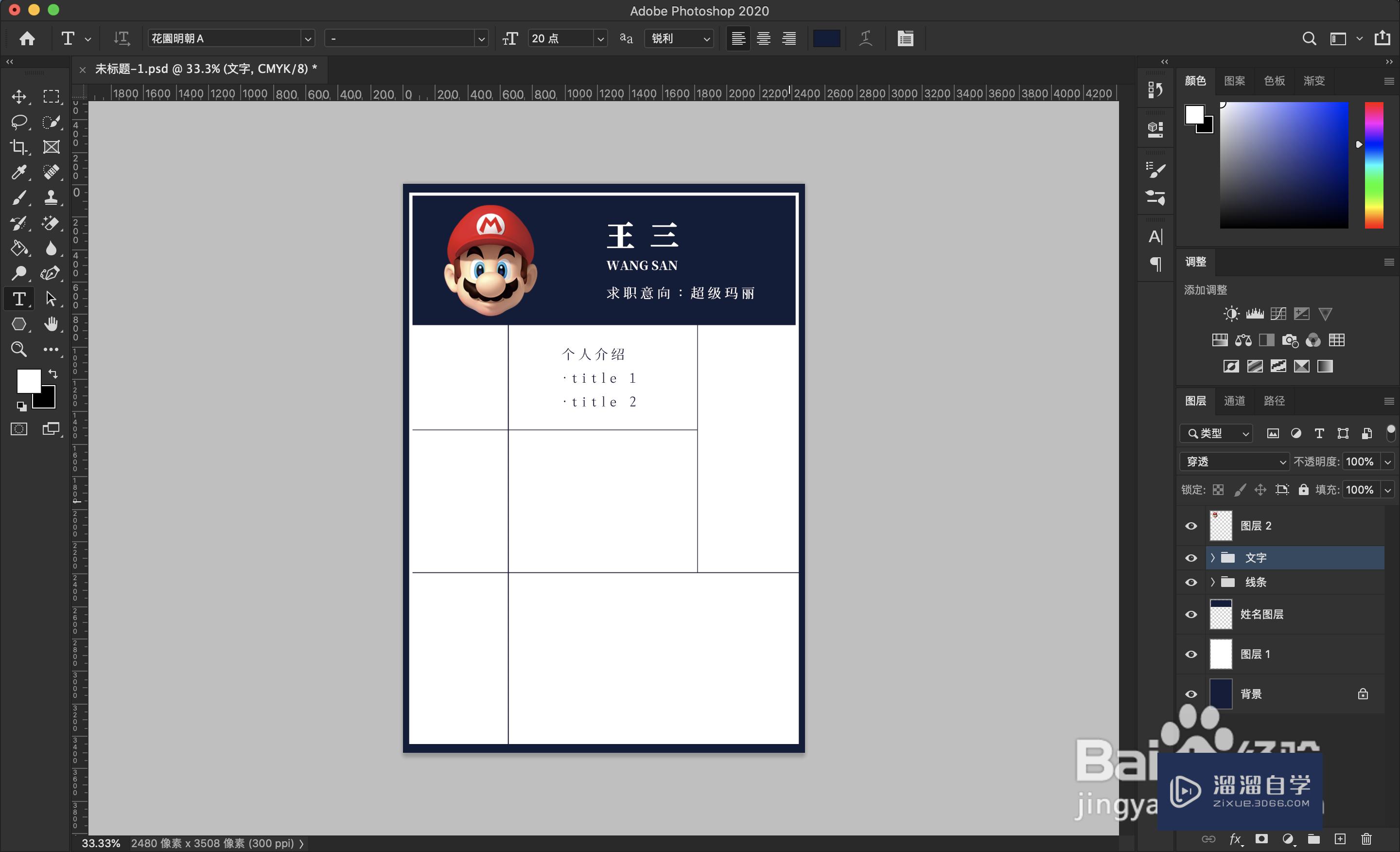Select the Paint Bucket tool
1400x852 pixels.
tap(19, 248)
